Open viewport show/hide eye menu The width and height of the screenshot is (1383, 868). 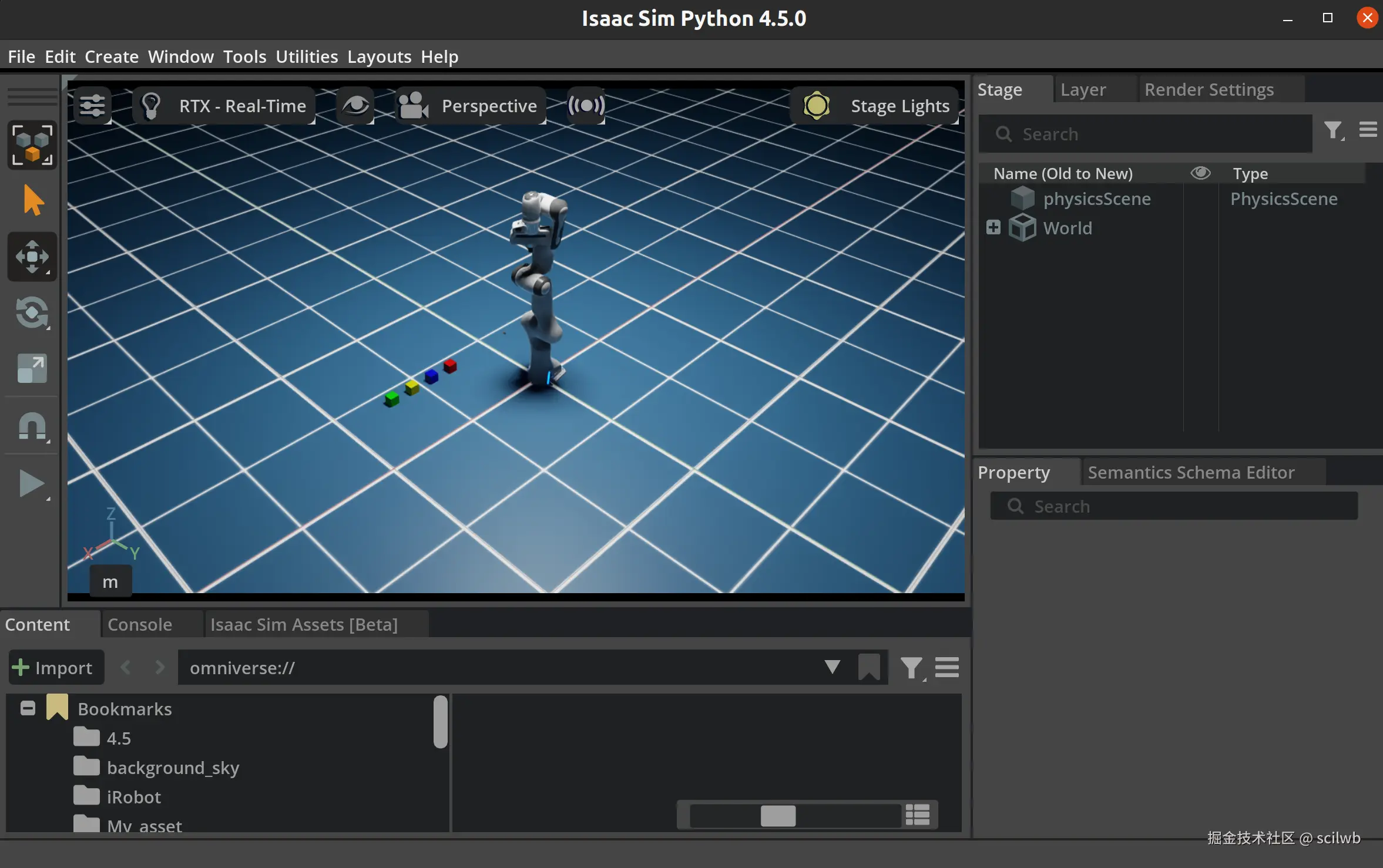(355, 106)
